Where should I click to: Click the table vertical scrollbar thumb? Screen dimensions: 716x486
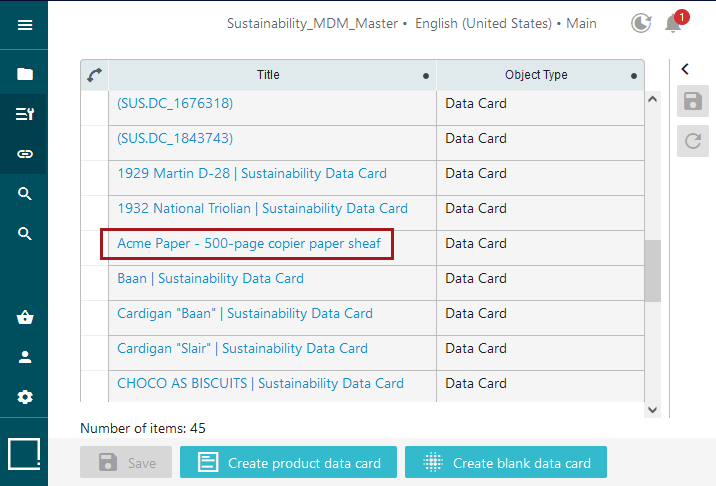coord(653,271)
